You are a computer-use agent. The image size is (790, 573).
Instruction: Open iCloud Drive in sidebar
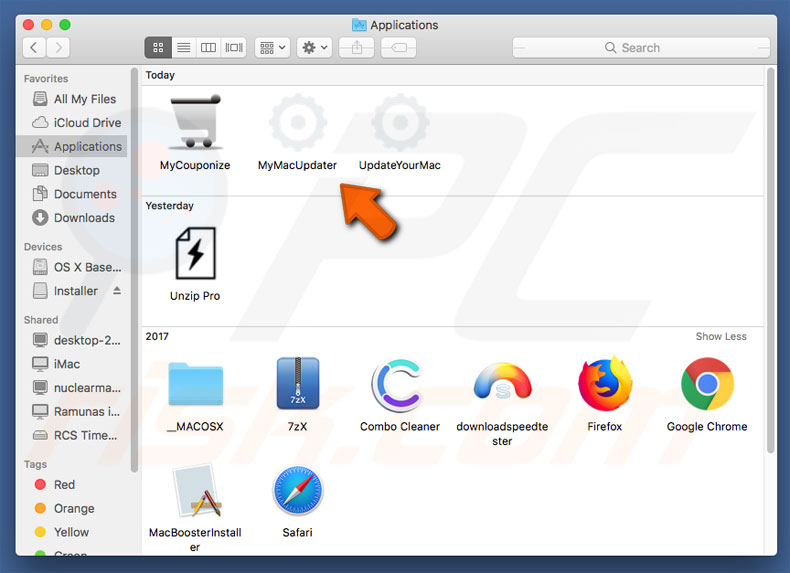click(x=87, y=123)
